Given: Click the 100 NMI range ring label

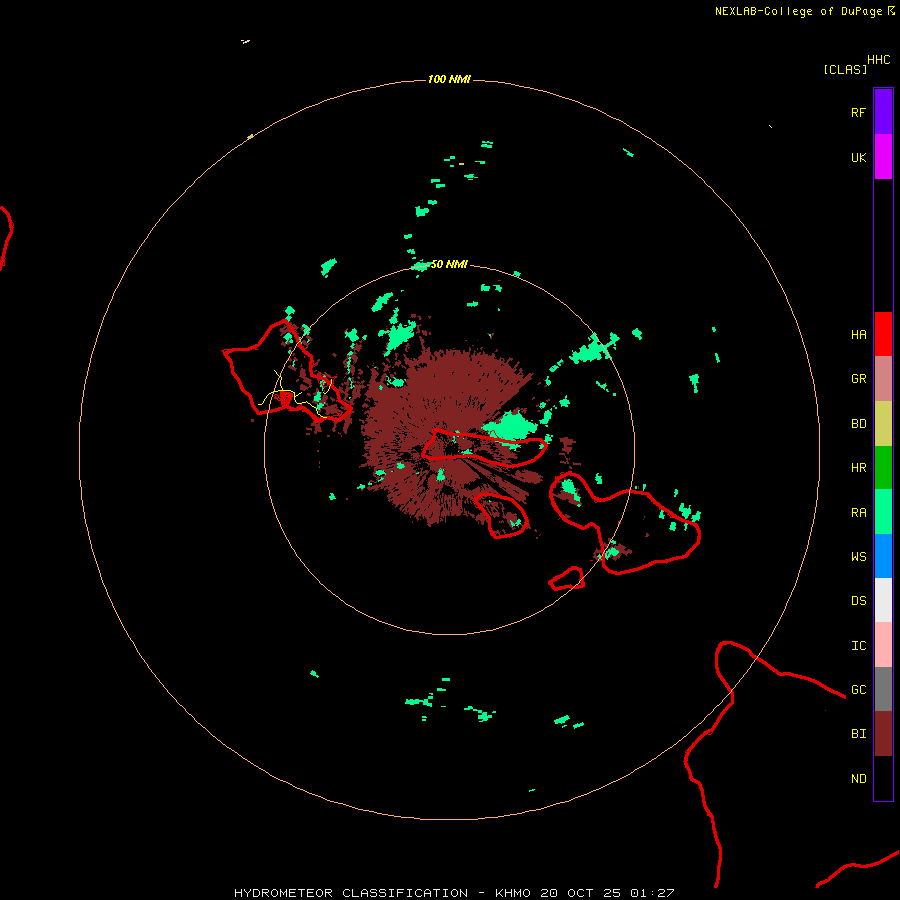Looking at the screenshot, I should pyautogui.click(x=449, y=79).
